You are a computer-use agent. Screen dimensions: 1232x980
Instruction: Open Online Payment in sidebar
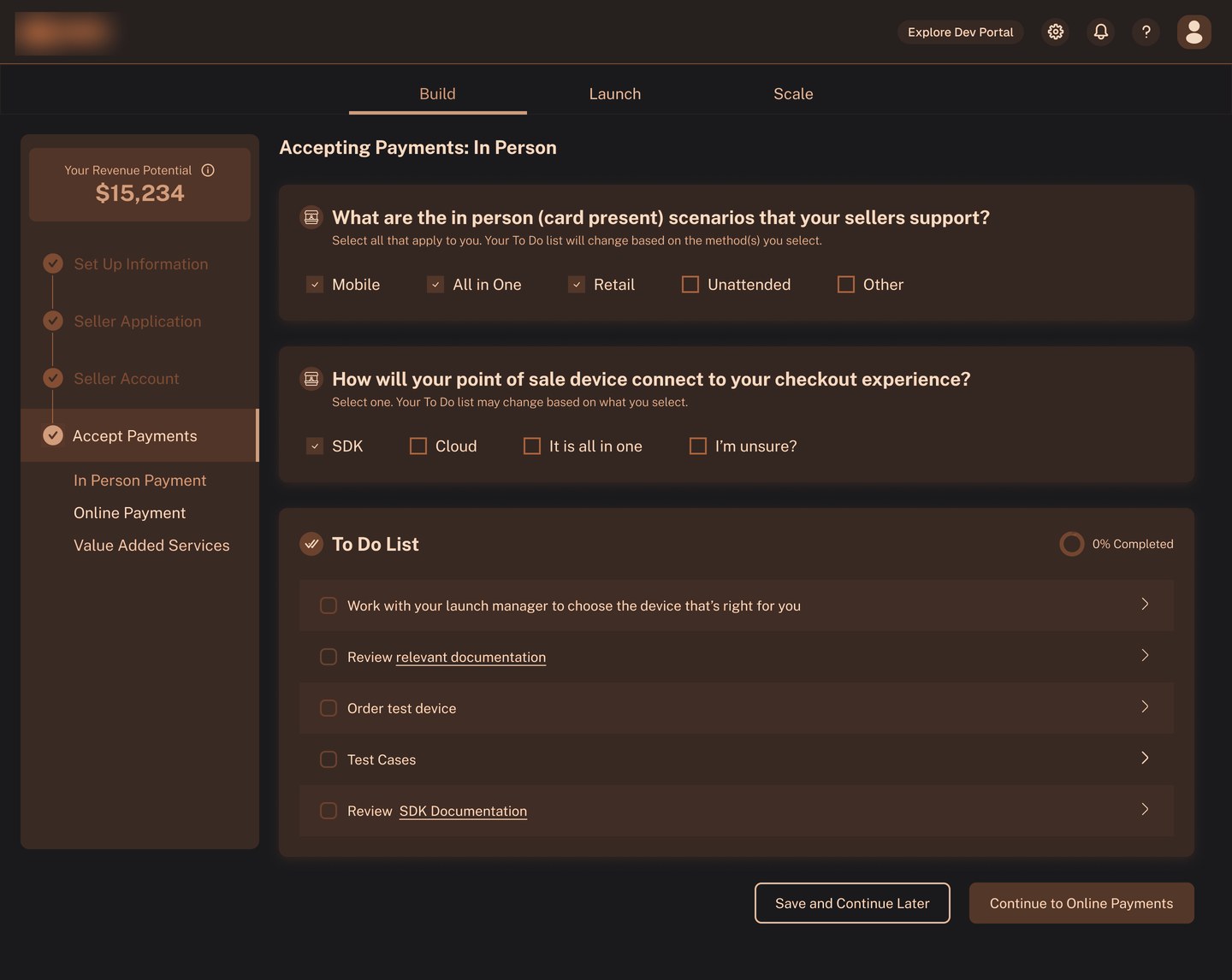(x=130, y=513)
